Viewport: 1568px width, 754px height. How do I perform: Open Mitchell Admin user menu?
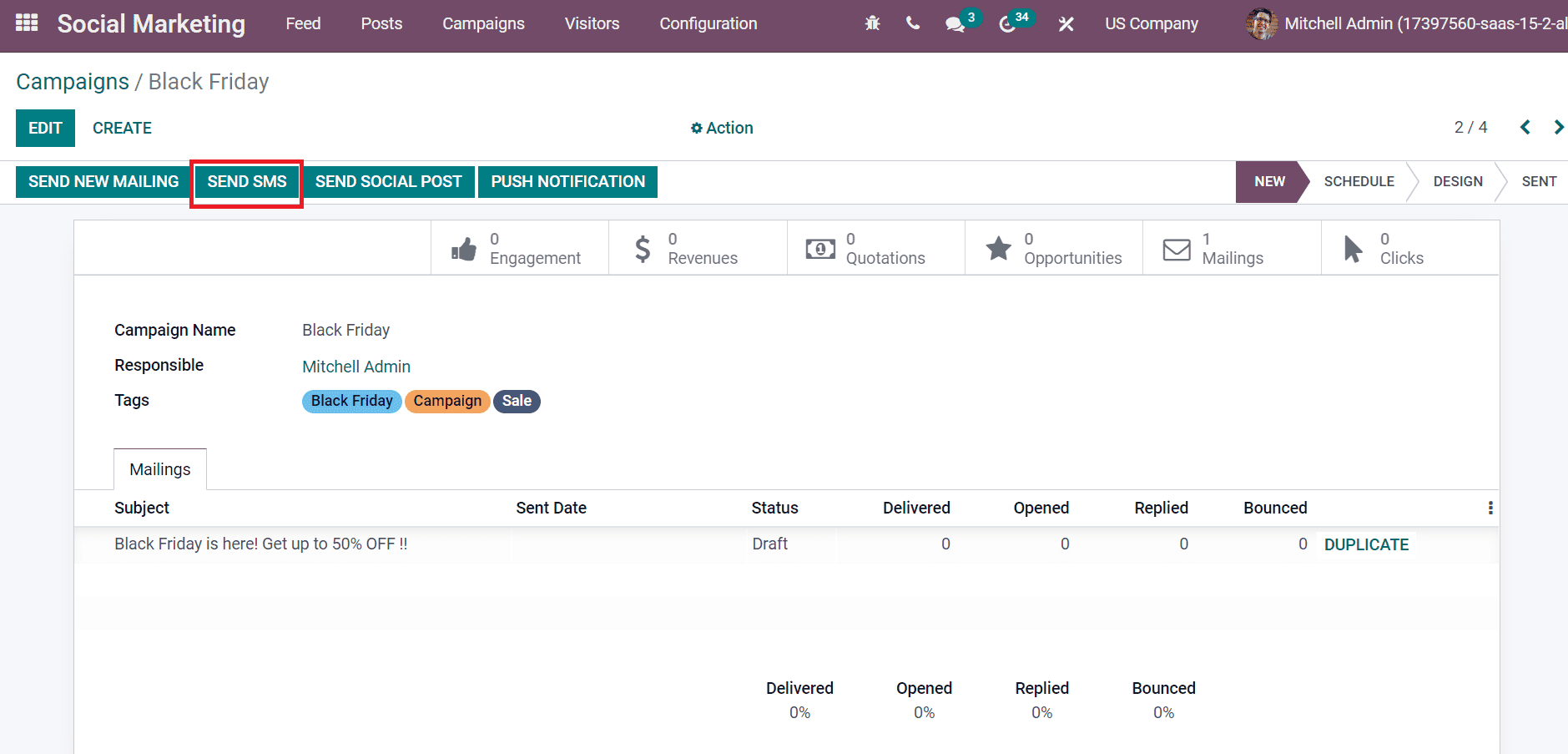1406,23
